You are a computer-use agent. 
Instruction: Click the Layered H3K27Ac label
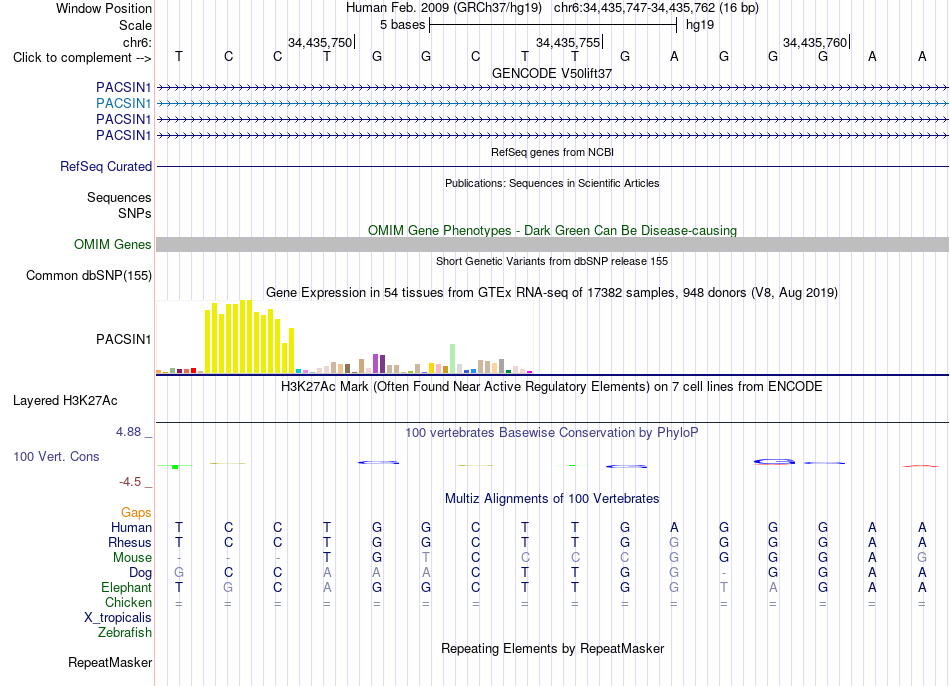(65, 401)
